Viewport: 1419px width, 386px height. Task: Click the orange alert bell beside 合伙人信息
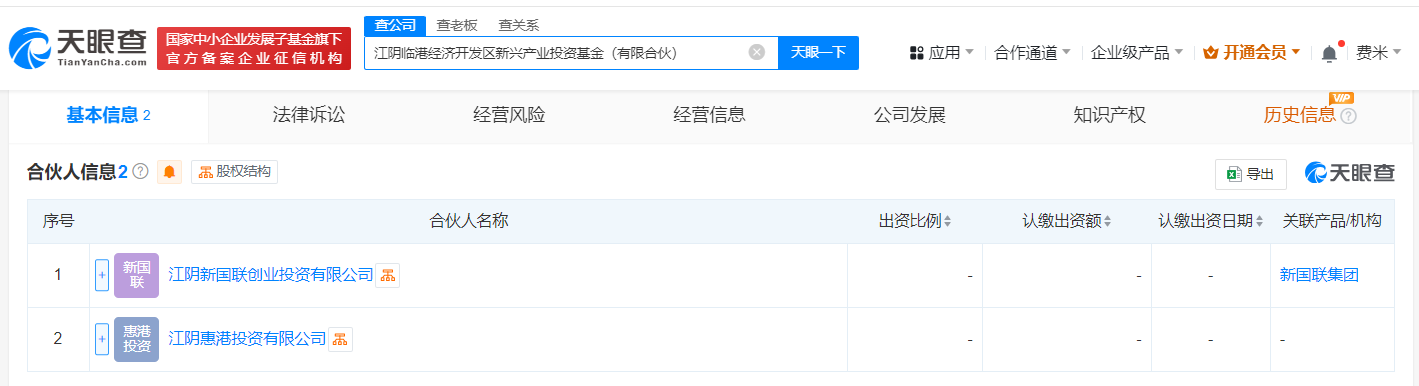tap(169, 172)
